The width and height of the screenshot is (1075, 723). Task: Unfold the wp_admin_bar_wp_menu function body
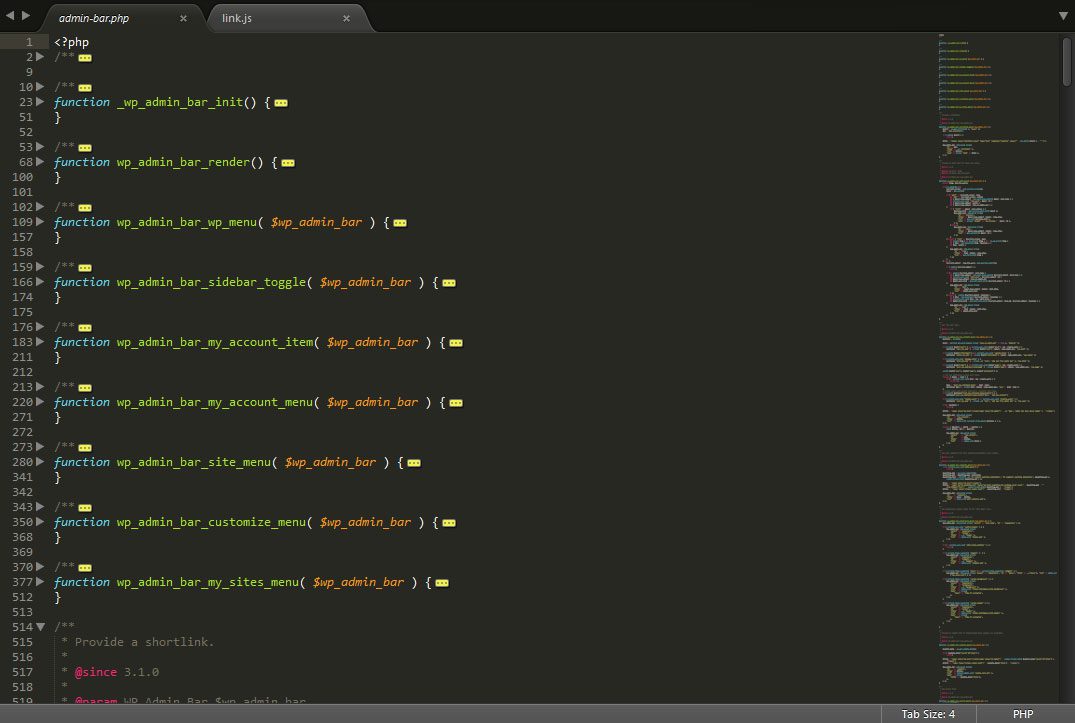pyautogui.click(x=400, y=222)
